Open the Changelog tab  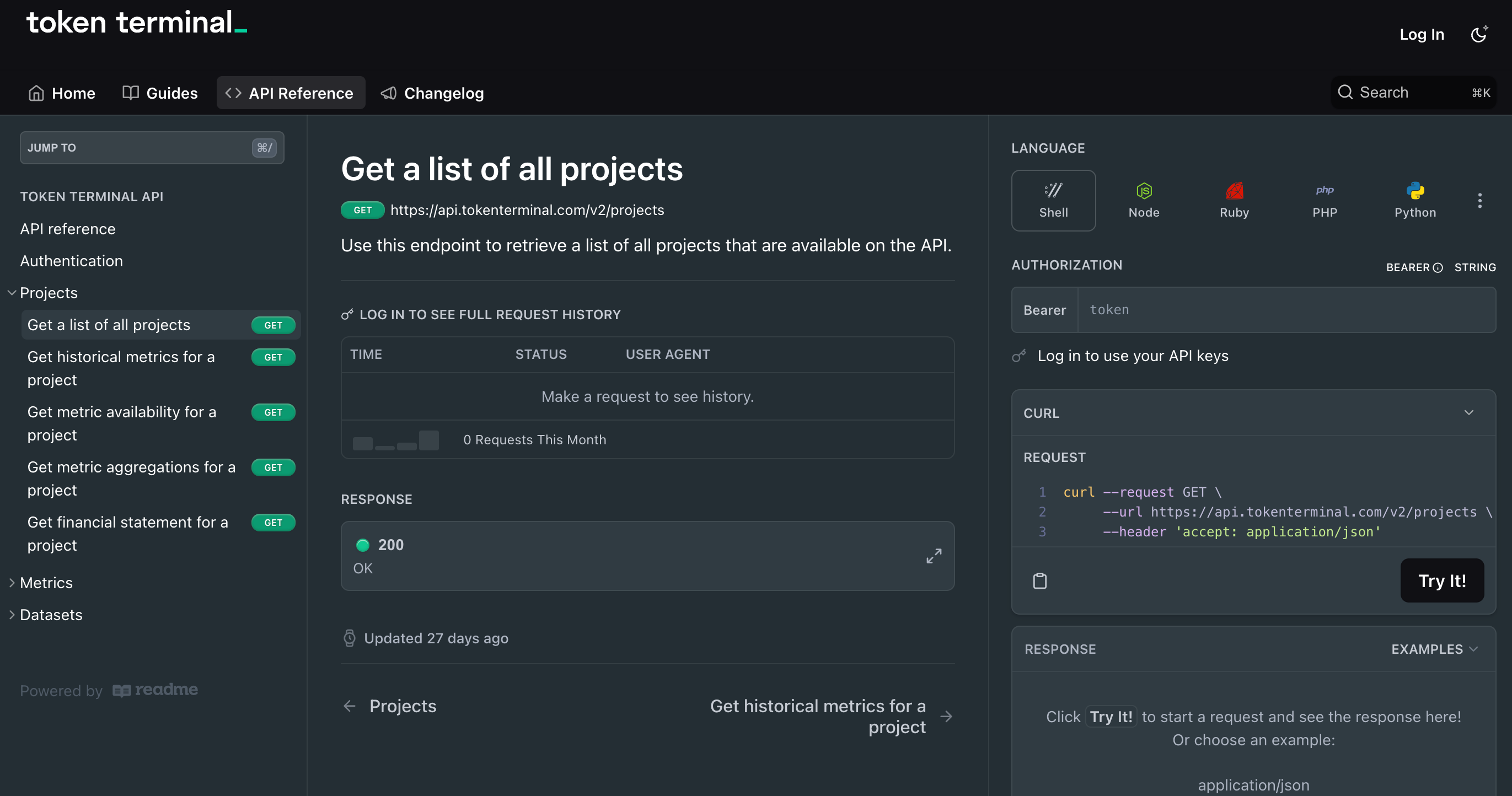click(x=432, y=93)
